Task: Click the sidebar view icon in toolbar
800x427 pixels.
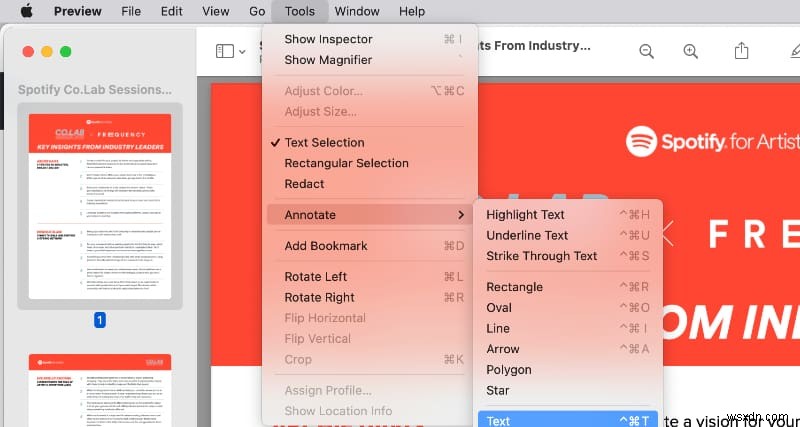Action: (x=224, y=51)
